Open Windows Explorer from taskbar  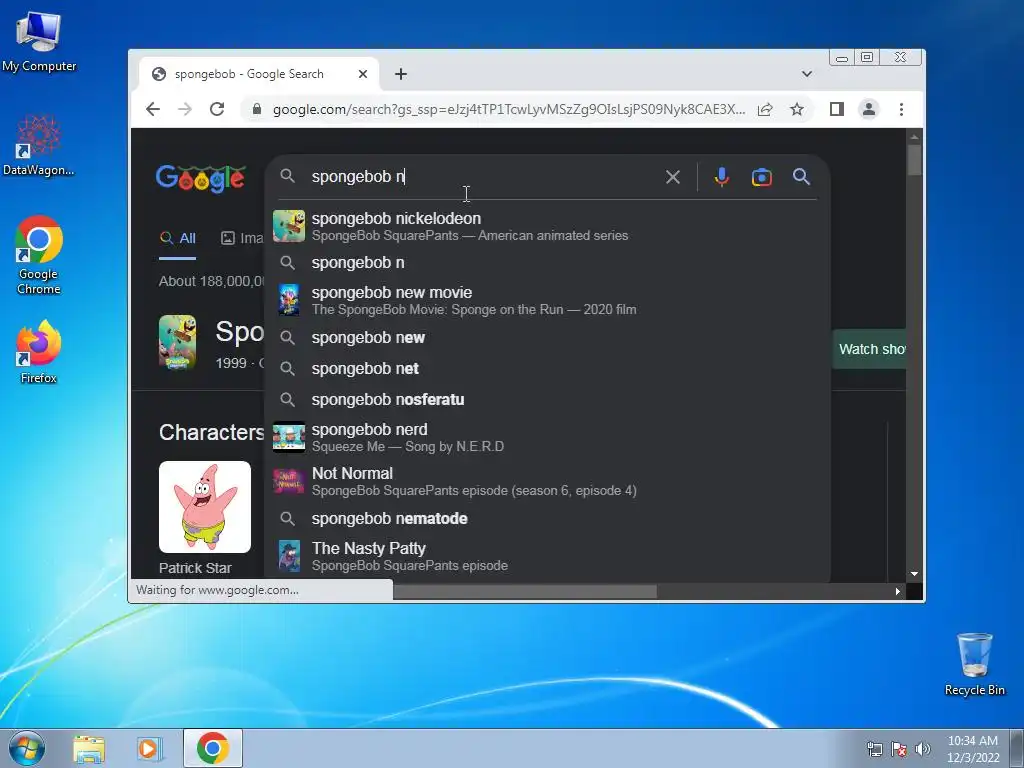pyautogui.click(x=89, y=748)
